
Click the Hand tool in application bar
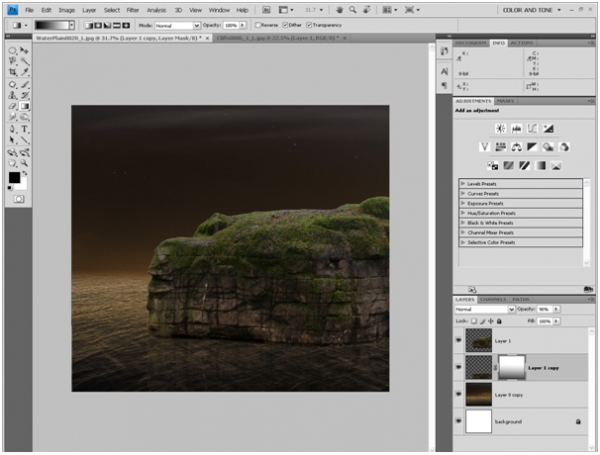coord(339,10)
